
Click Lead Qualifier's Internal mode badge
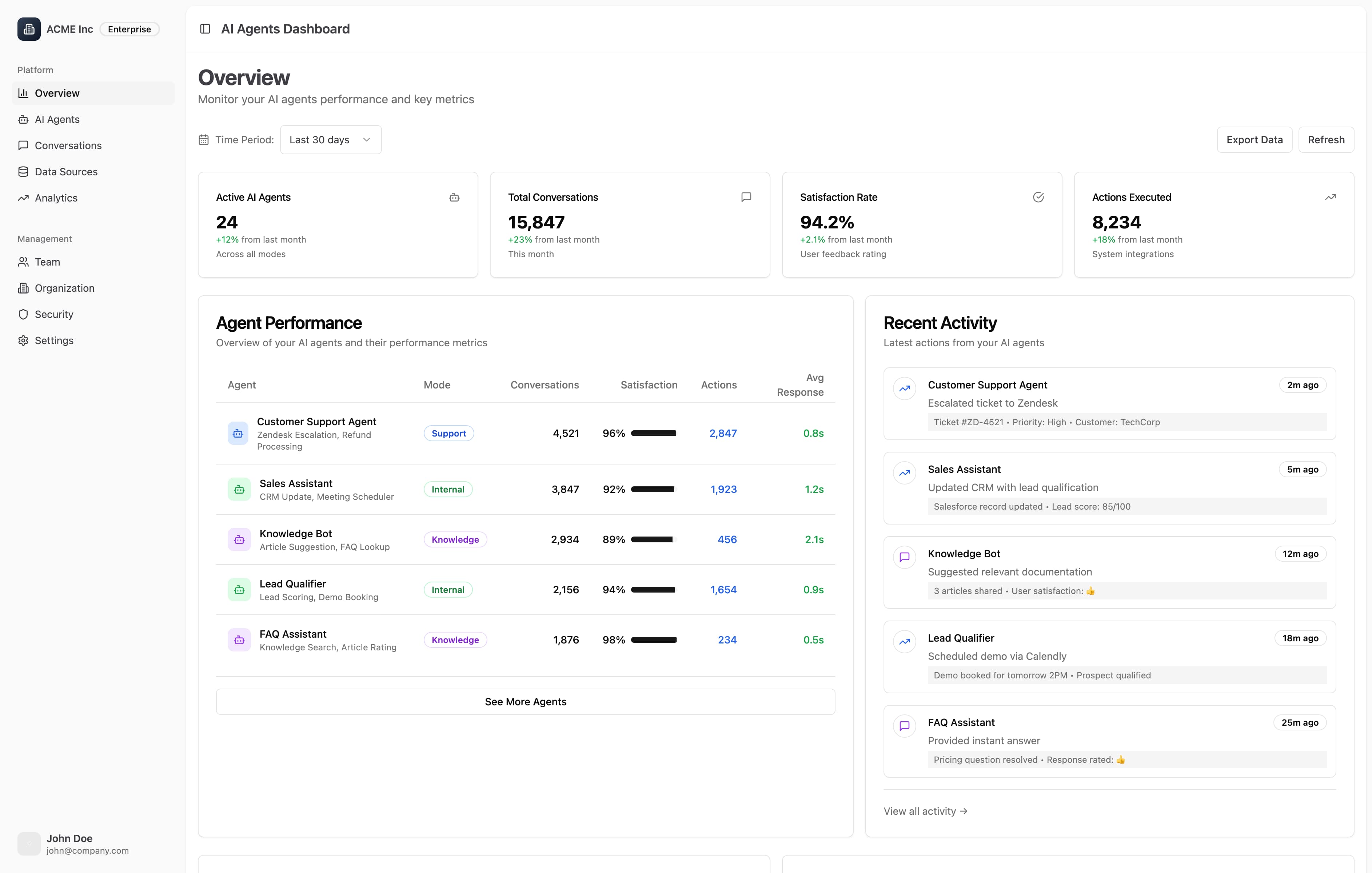[x=448, y=590]
